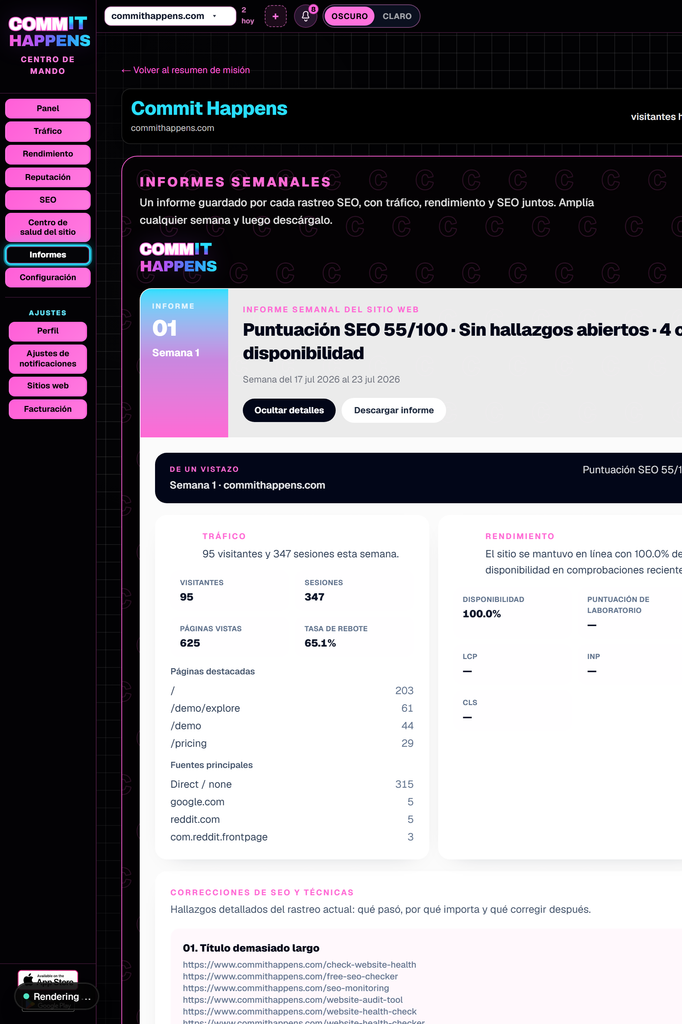This screenshot has height=1024, width=682.
Task: Click the Direct / none source row
Action: click(292, 784)
